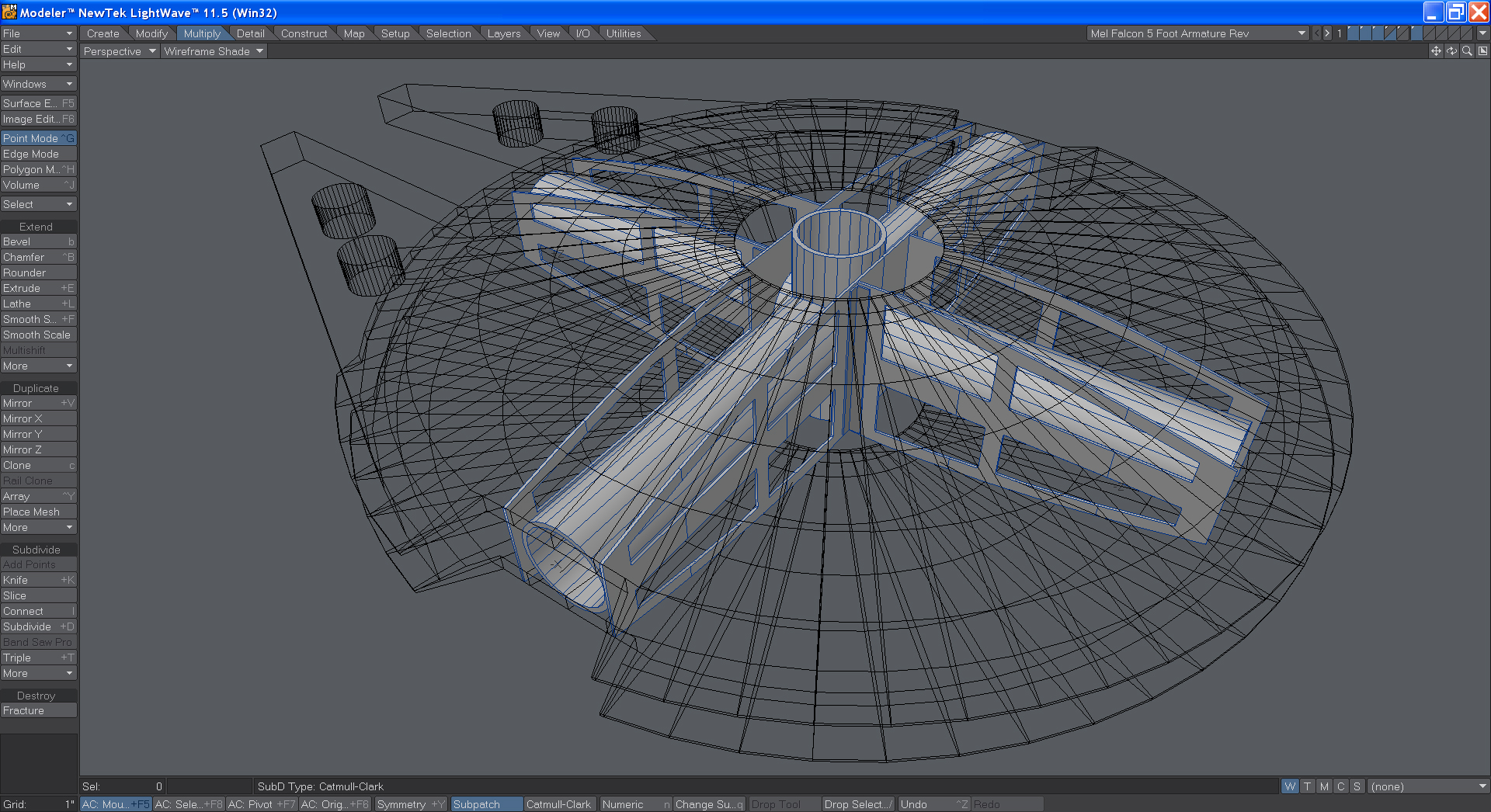This screenshot has height=812, width=1491.
Task: Toggle the S selection set button
Action: (x=1357, y=786)
